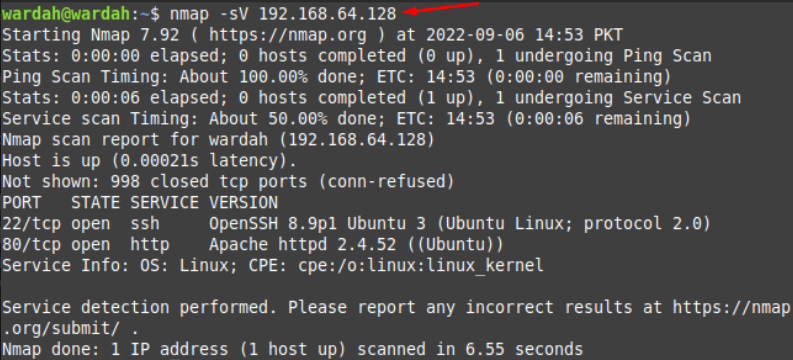Click the IP address 192.168.64.128 in the command

coord(328,14)
